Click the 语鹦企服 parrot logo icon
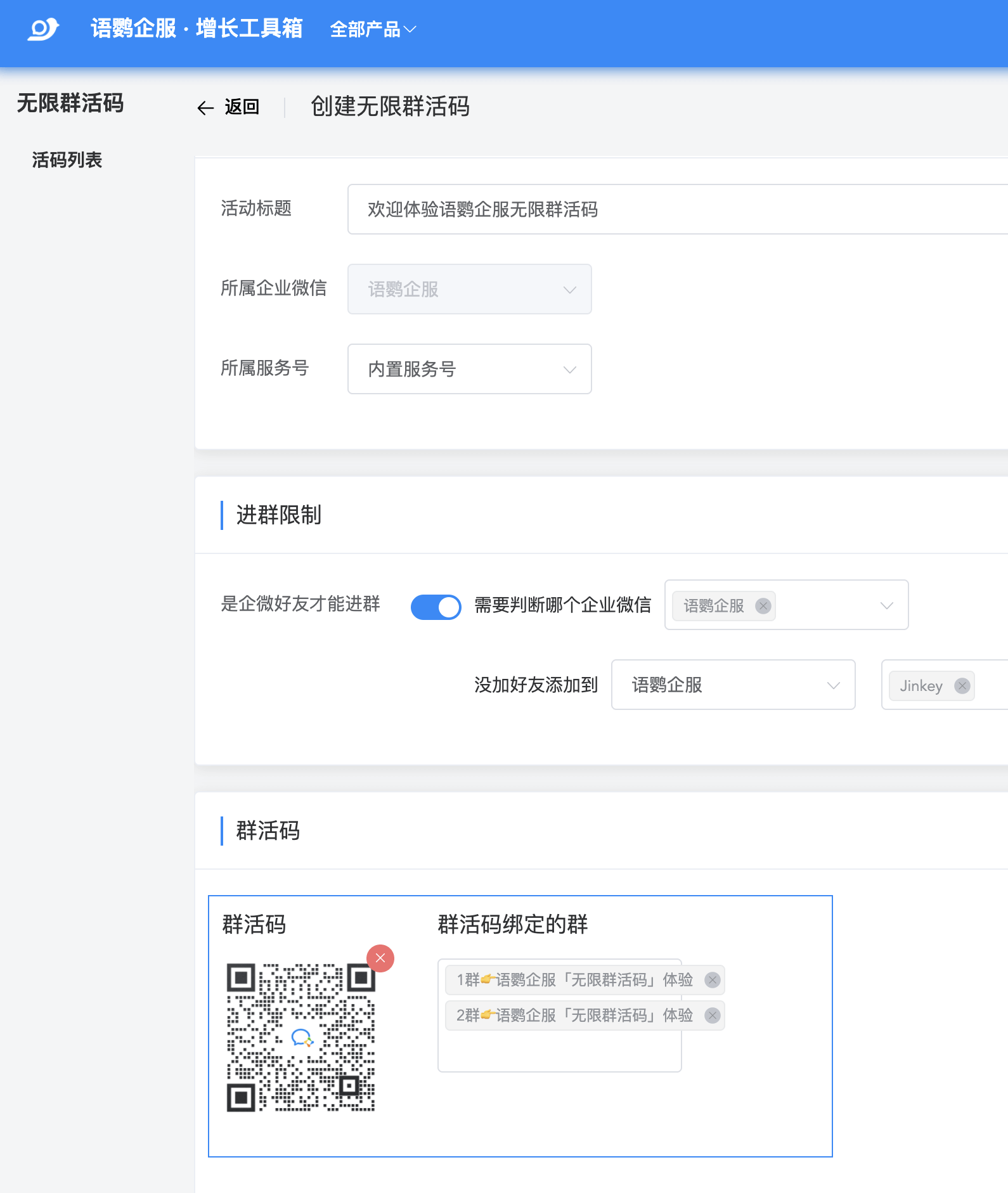Screen dimensions: 1008x1193 point(42,29)
